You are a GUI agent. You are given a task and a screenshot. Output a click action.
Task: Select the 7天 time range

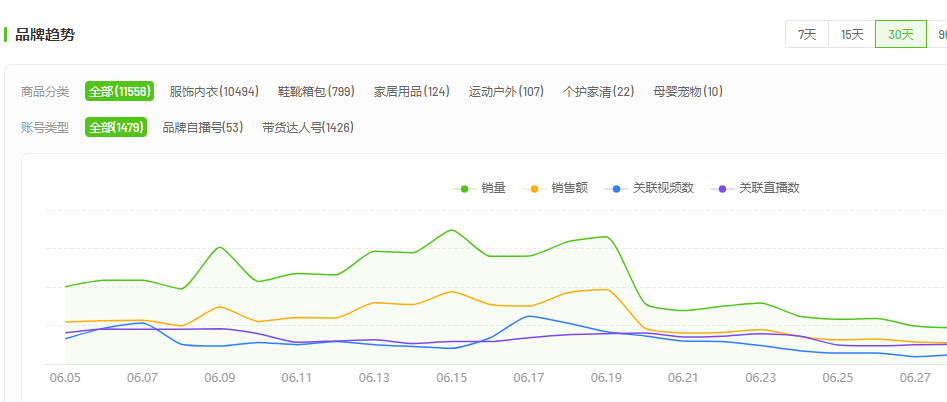807,34
